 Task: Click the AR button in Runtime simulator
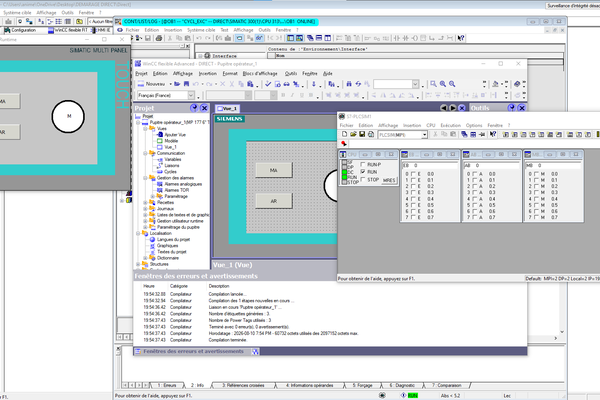9,132
